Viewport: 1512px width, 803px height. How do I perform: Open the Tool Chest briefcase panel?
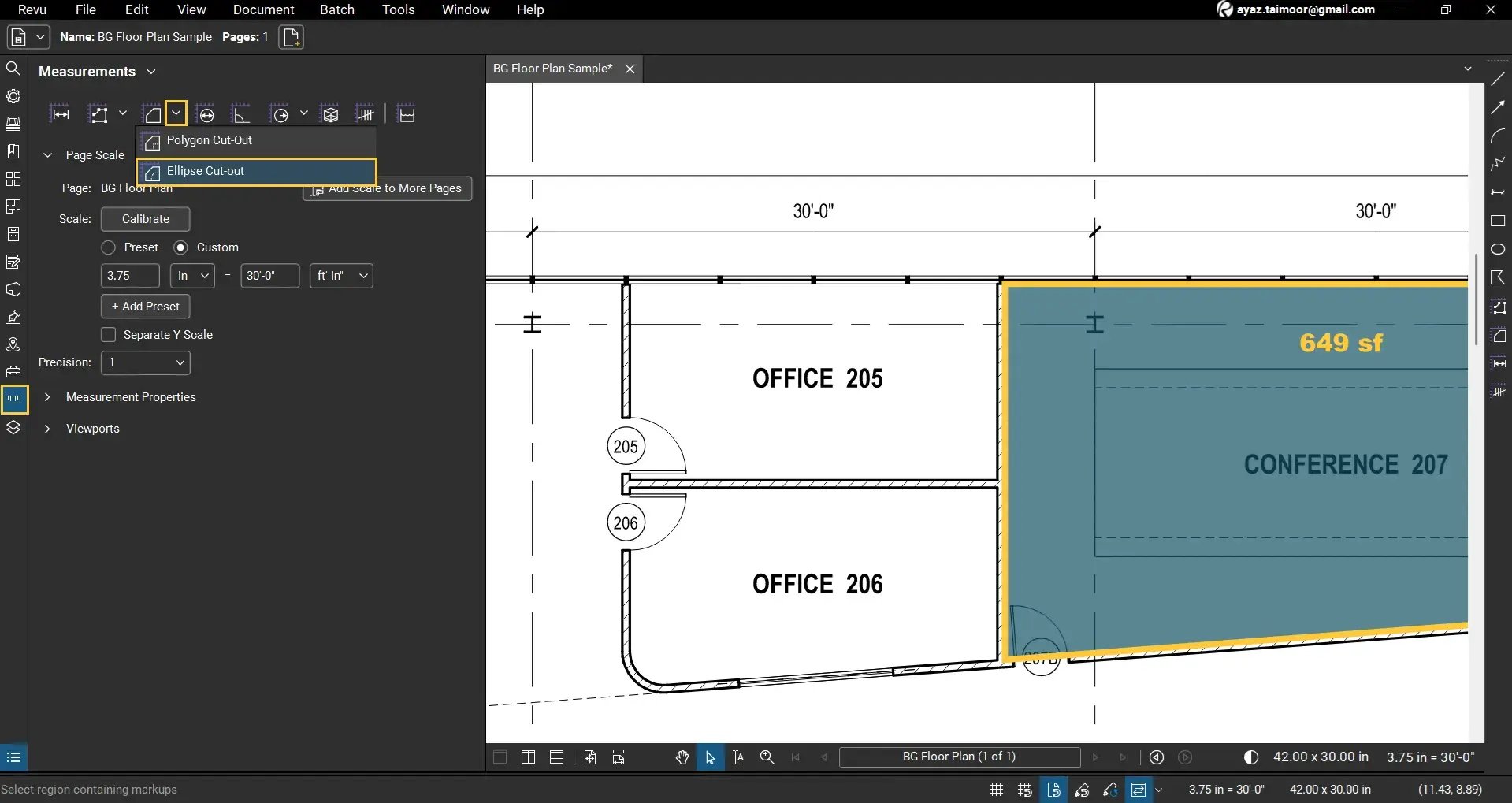pyautogui.click(x=13, y=371)
